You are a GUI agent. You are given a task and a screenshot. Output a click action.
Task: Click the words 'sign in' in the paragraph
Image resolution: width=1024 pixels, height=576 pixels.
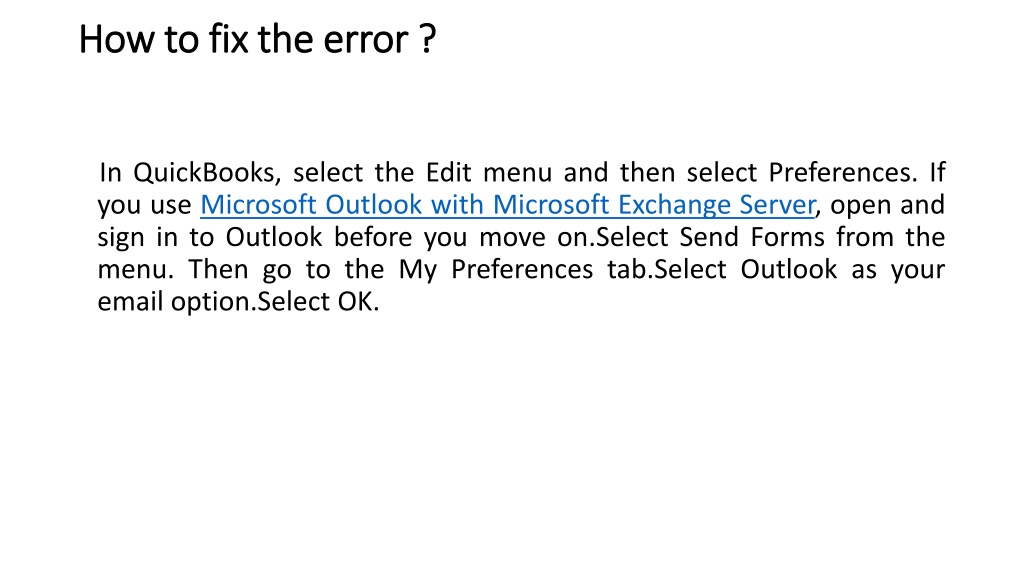click(x=137, y=238)
